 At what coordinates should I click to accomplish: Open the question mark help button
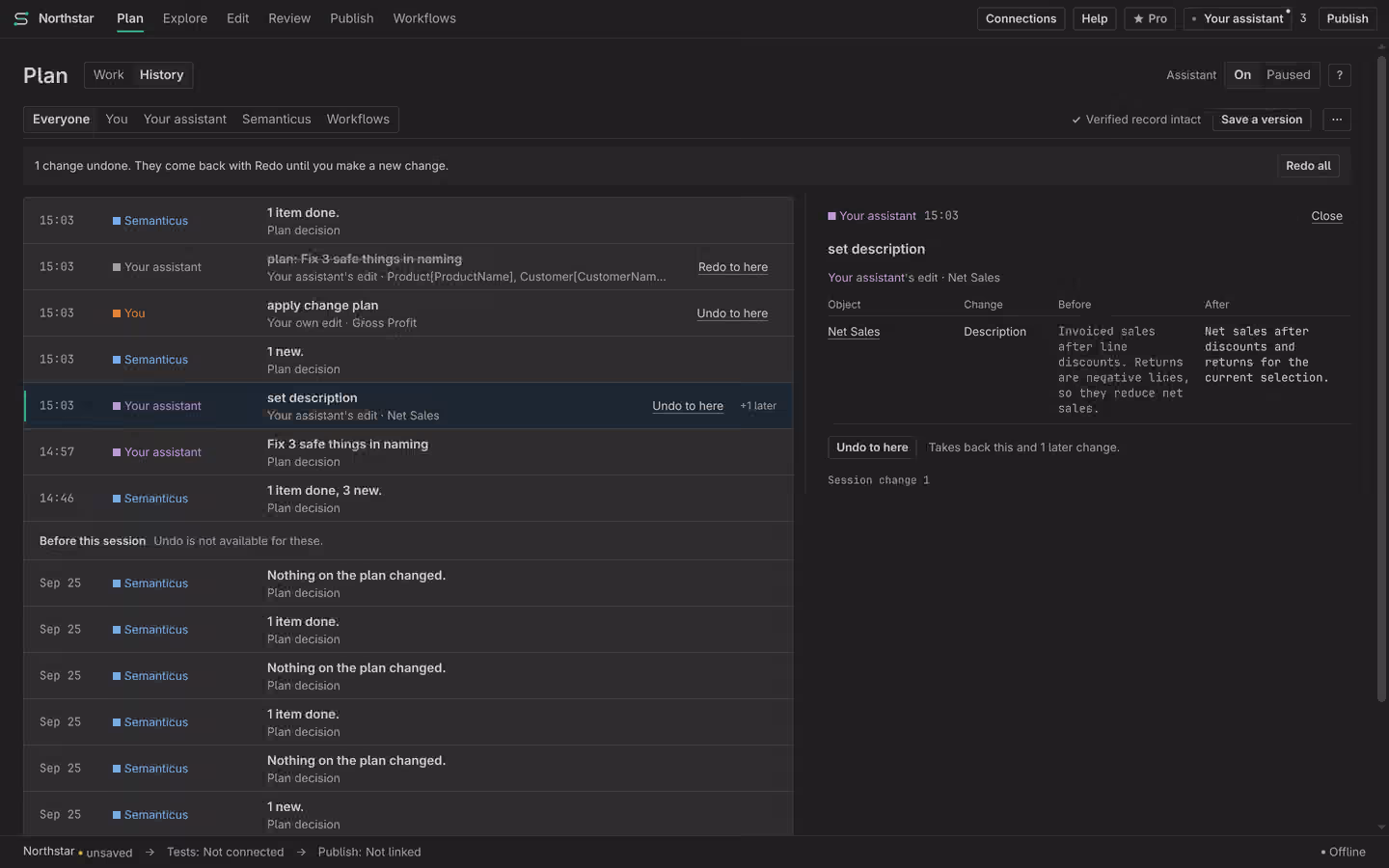pyautogui.click(x=1339, y=75)
